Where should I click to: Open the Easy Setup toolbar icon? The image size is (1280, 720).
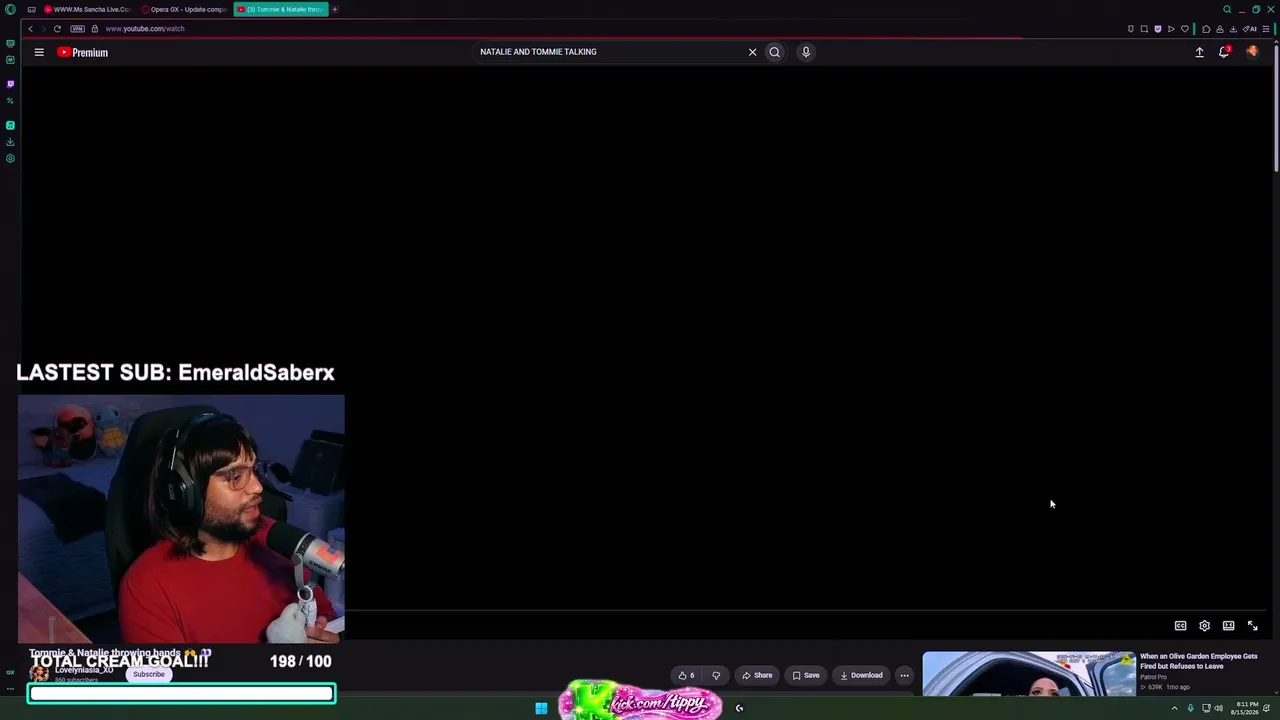pyautogui.click(x=1266, y=29)
